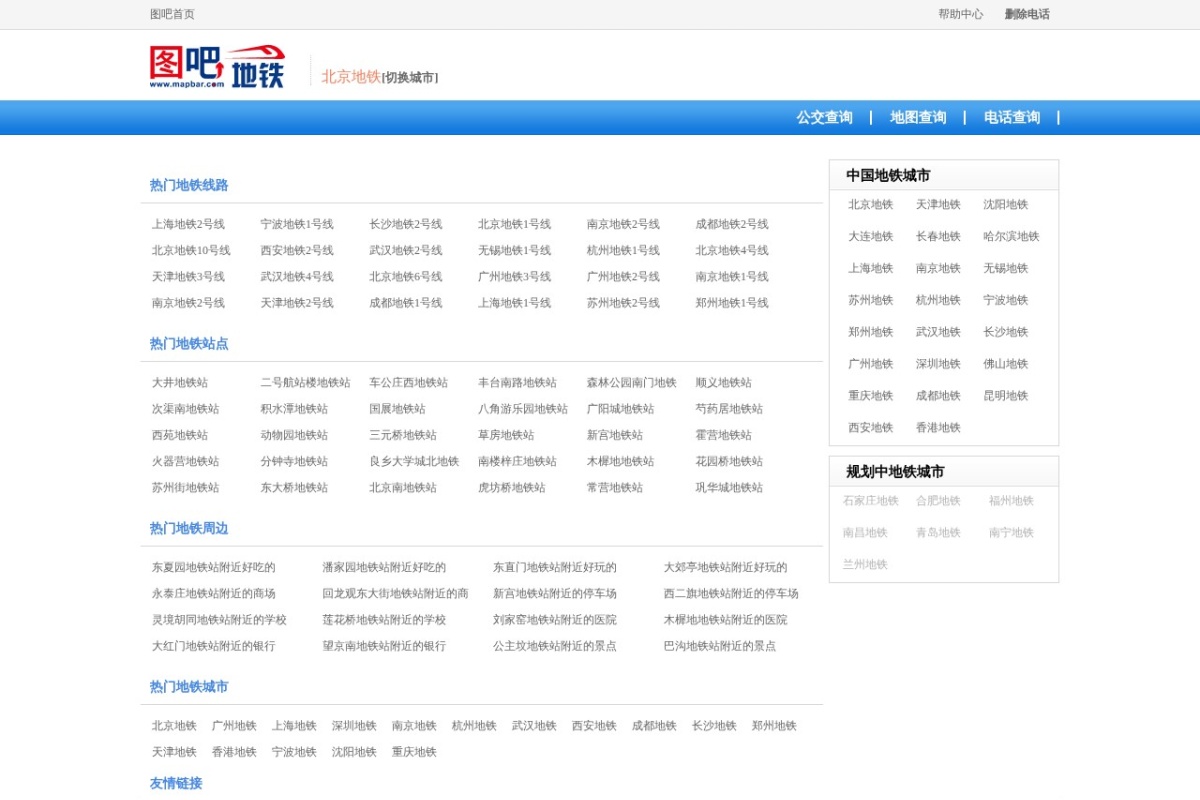Image resolution: width=1200 pixels, height=800 pixels.
Task: Click 上海地铁2号线 under 热门地铁线路
Action: [x=188, y=224]
